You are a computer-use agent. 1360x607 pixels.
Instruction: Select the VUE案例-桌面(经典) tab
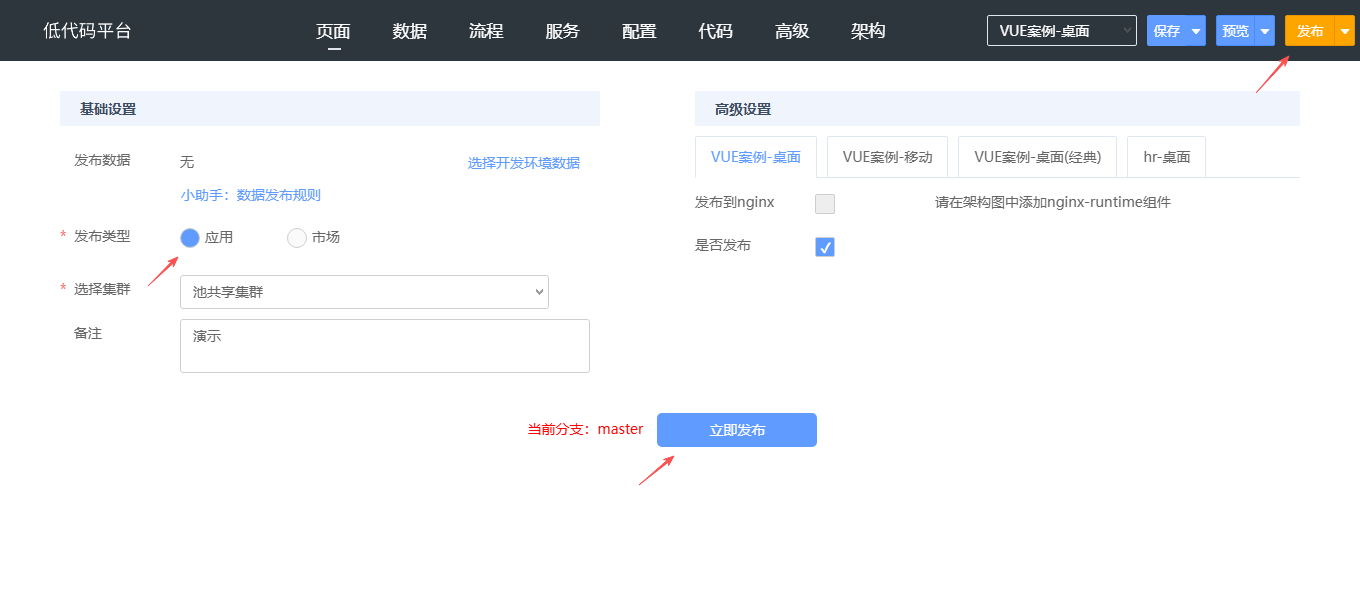pyautogui.click(x=1037, y=157)
